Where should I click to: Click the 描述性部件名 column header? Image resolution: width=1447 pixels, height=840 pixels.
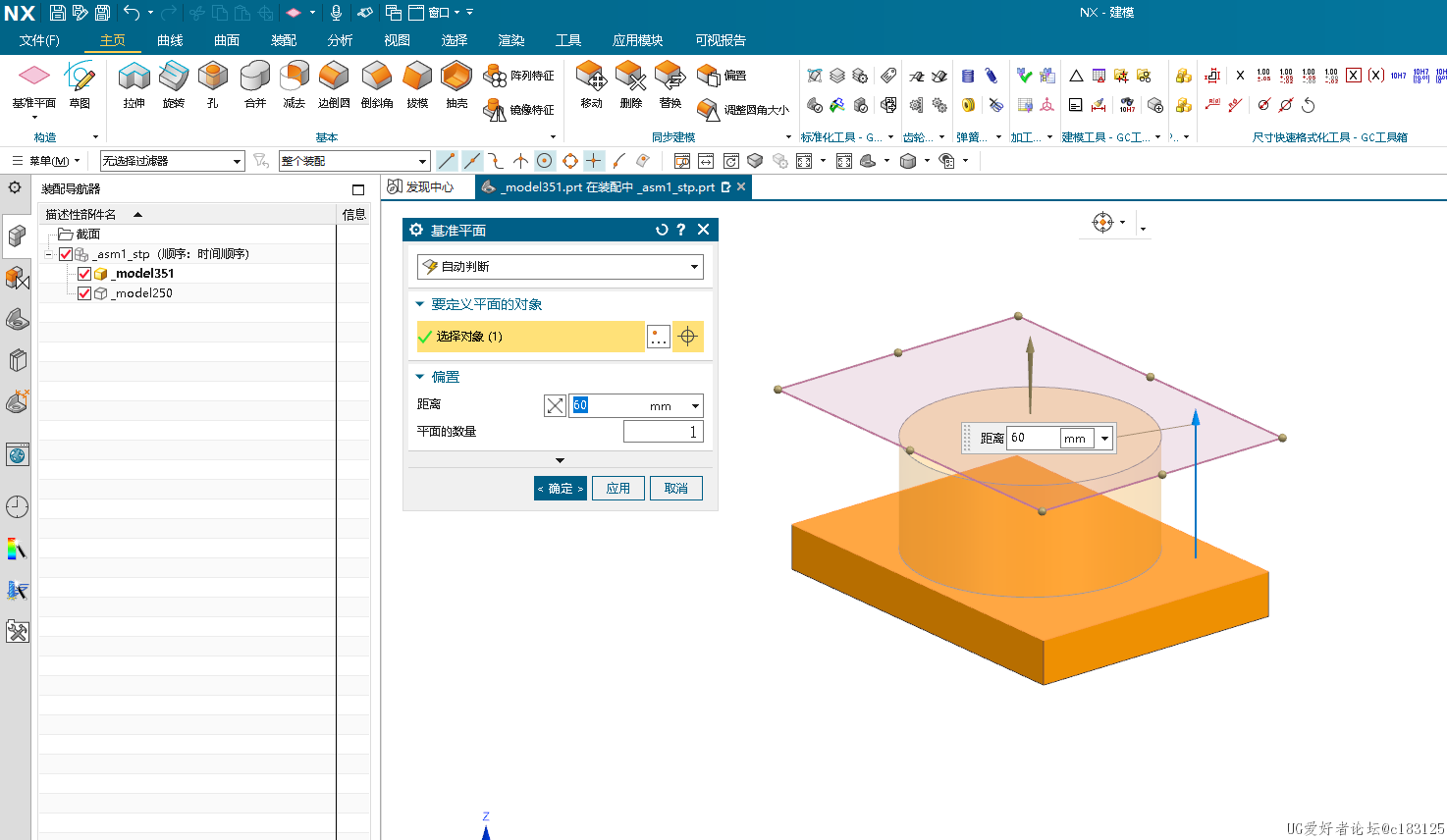pyautogui.click(x=187, y=214)
